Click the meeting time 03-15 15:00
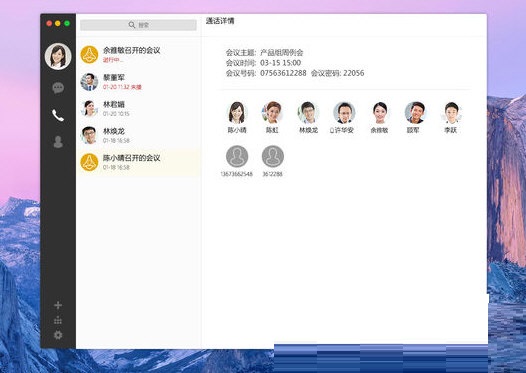 point(280,63)
